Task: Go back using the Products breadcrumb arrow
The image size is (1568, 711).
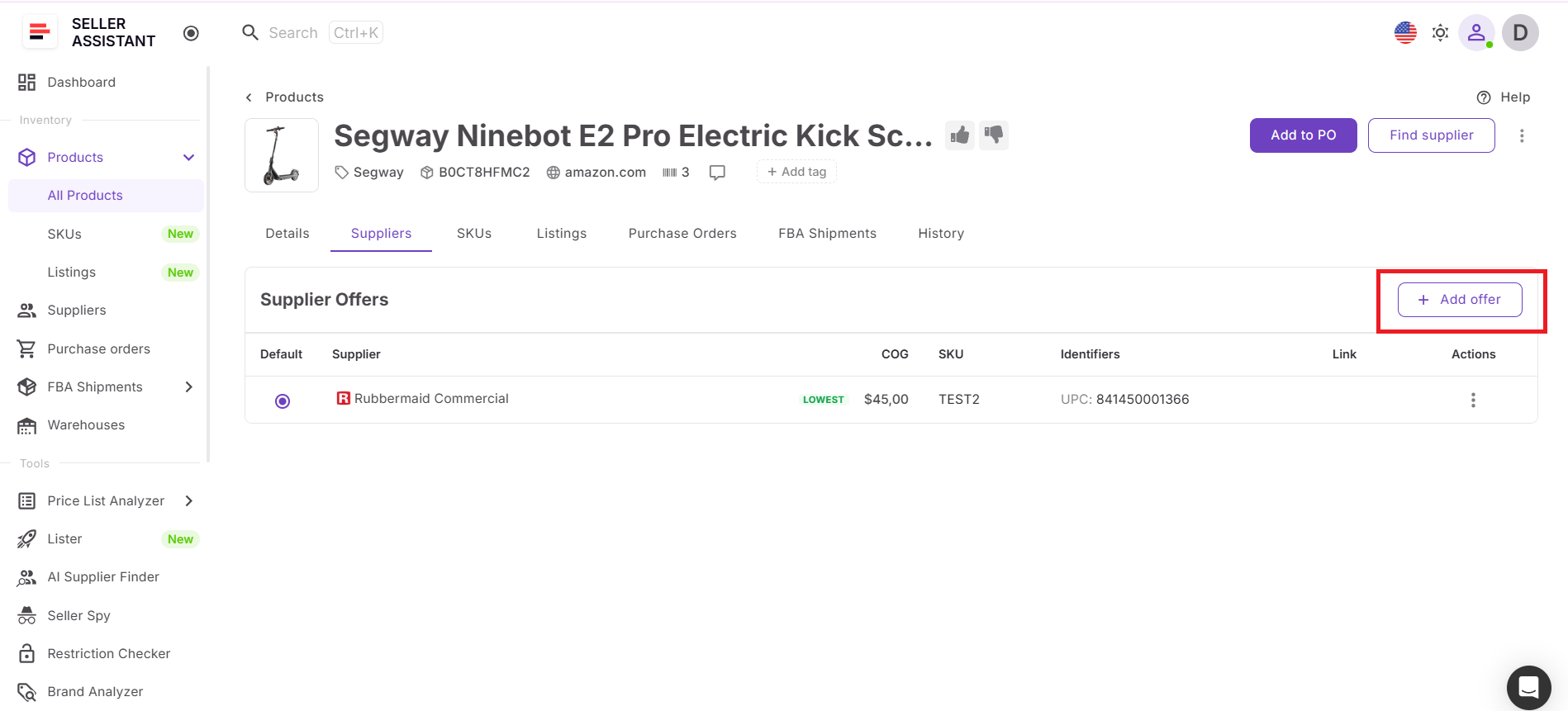Action: pos(249,97)
